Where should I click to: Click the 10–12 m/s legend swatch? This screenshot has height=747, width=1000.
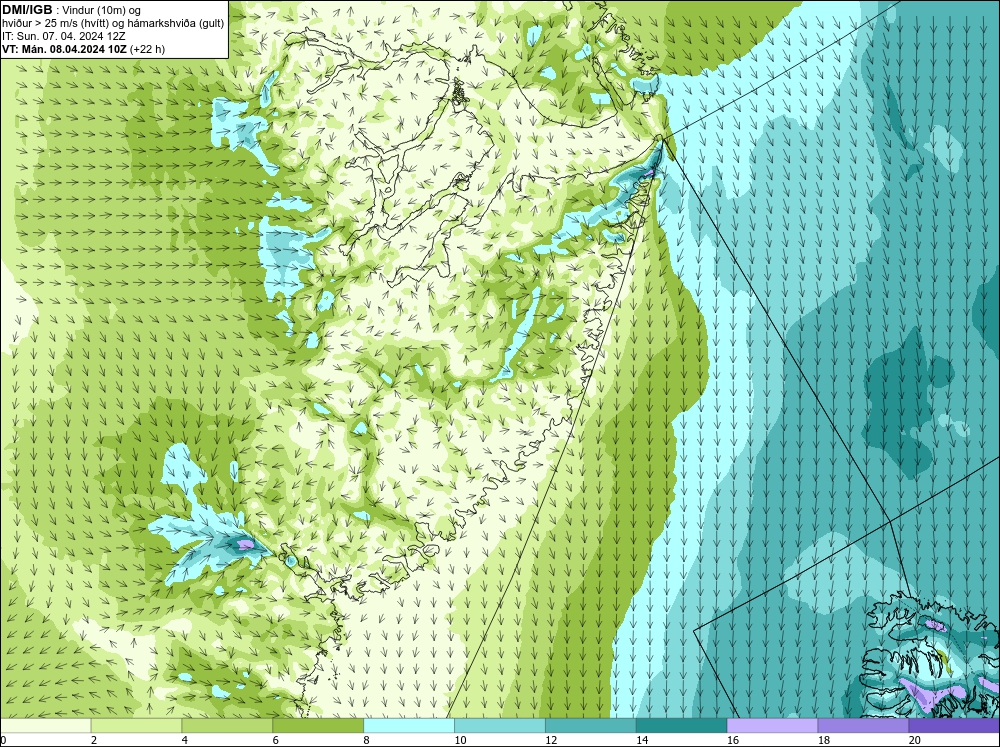coord(499,726)
